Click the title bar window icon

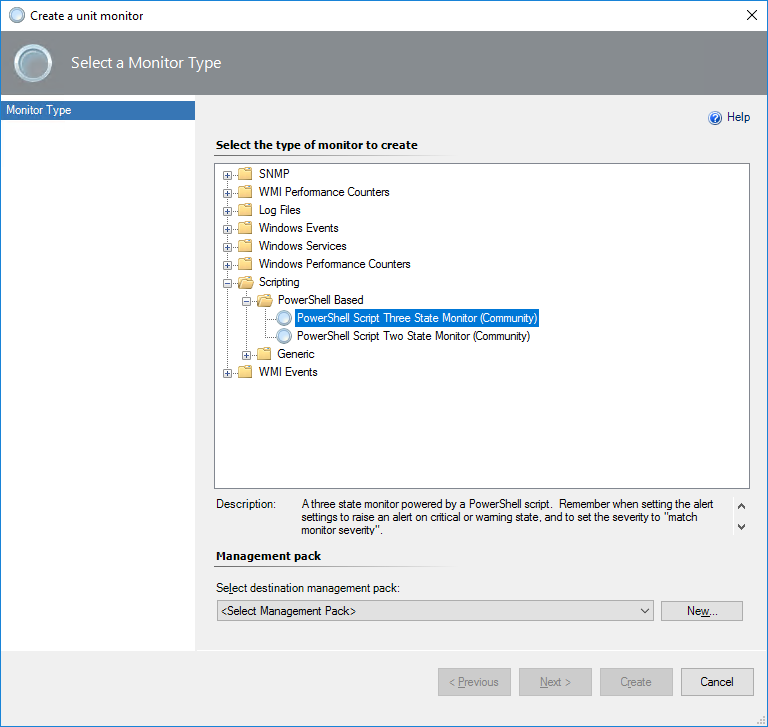tap(17, 15)
